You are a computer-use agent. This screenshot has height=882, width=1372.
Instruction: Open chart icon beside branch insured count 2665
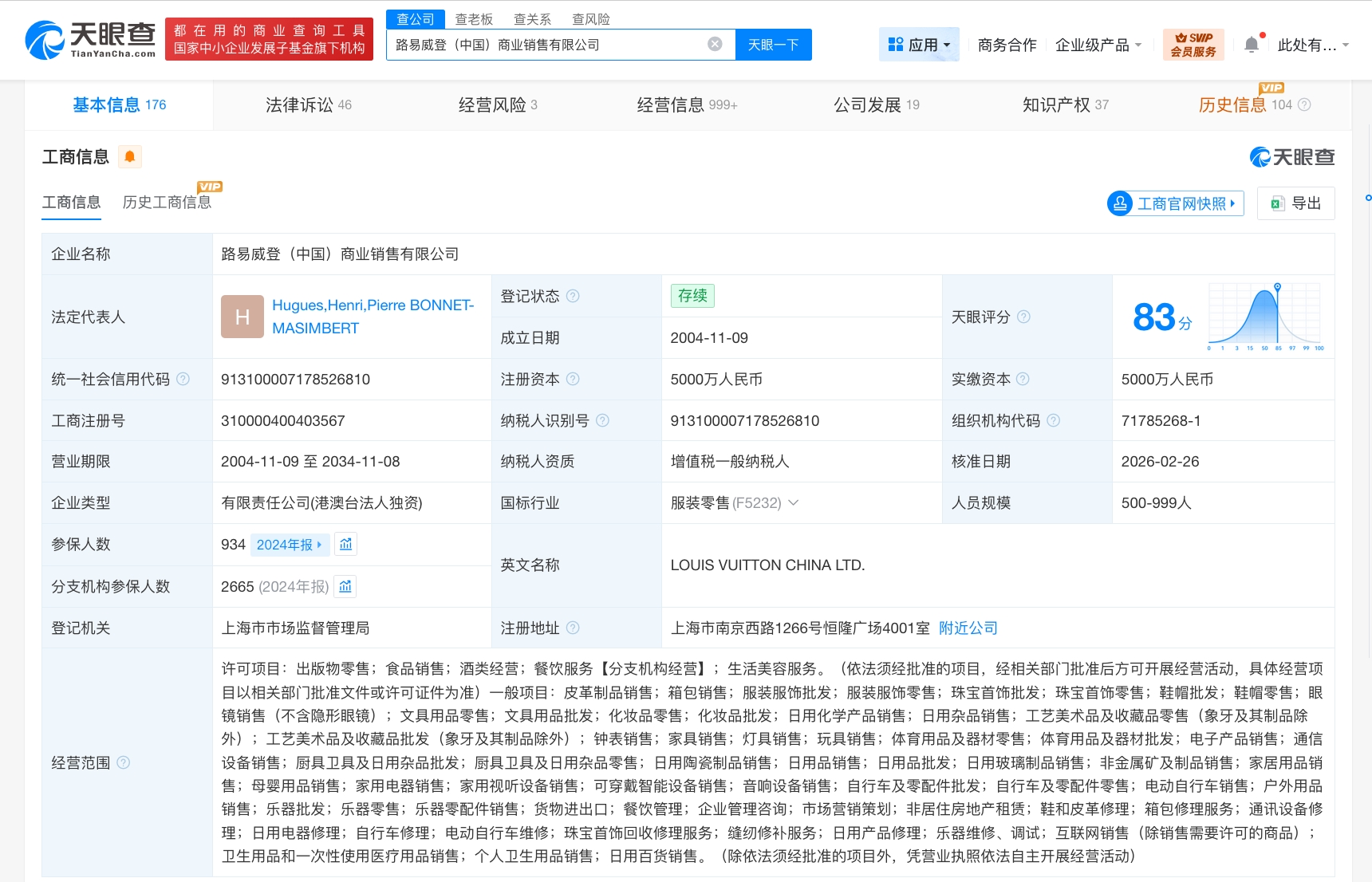[x=345, y=587]
